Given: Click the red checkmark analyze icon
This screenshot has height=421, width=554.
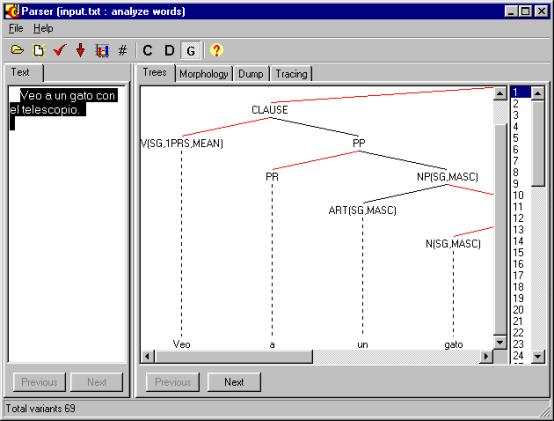Looking at the screenshot, I should (x=60, y=51).
